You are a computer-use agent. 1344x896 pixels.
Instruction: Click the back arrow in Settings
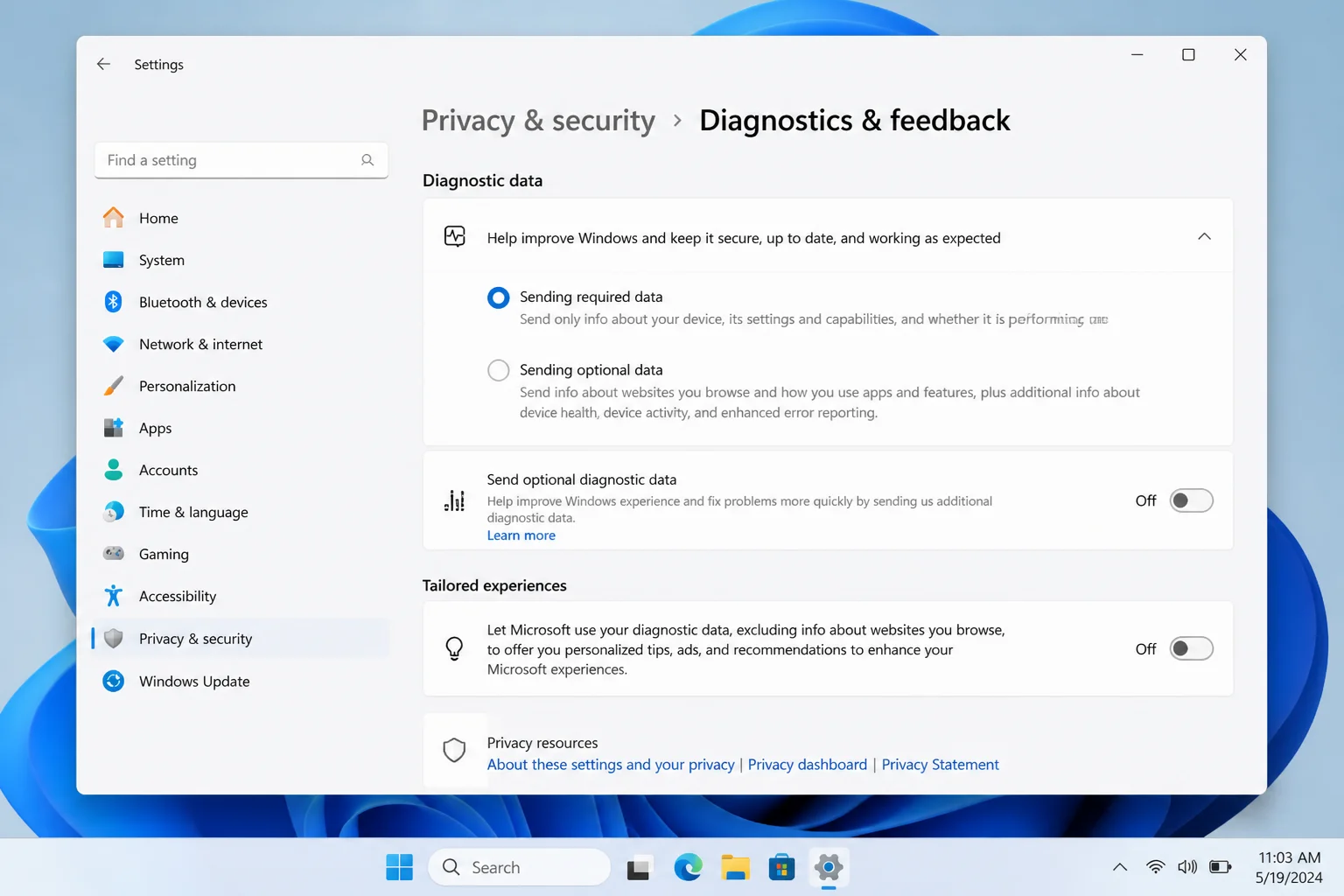pyautogui.click(x=103, y=64)
